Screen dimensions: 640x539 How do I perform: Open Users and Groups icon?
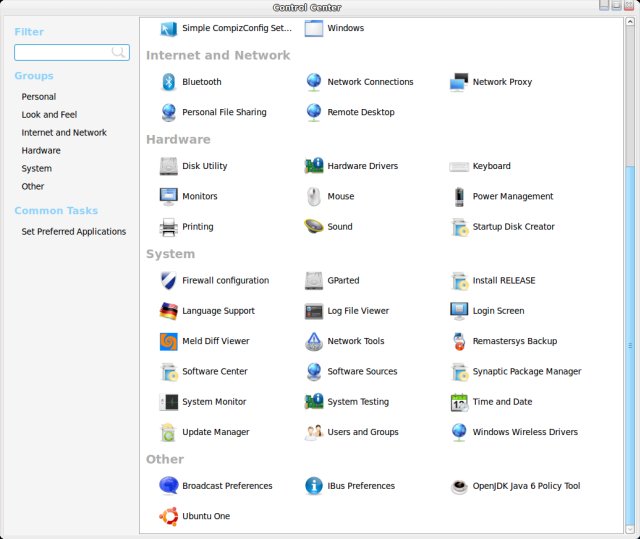click(x=314, y=432)
